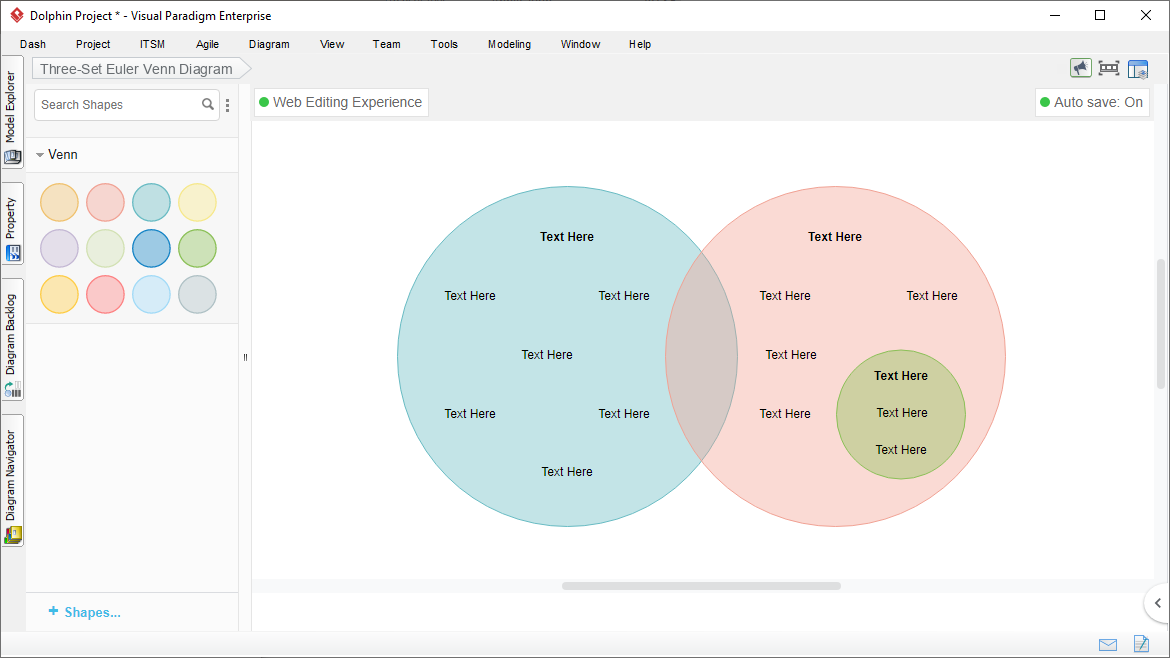Viewport: 1170px width, 658px height.
Task: Collapse the Venn shape category
Action: click(x=40, y=155)
